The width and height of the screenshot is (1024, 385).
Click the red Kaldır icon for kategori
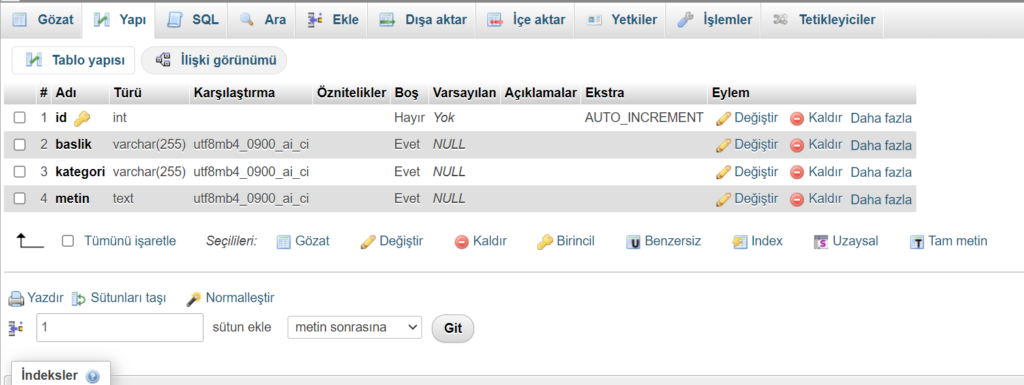[x=797, y=172]
